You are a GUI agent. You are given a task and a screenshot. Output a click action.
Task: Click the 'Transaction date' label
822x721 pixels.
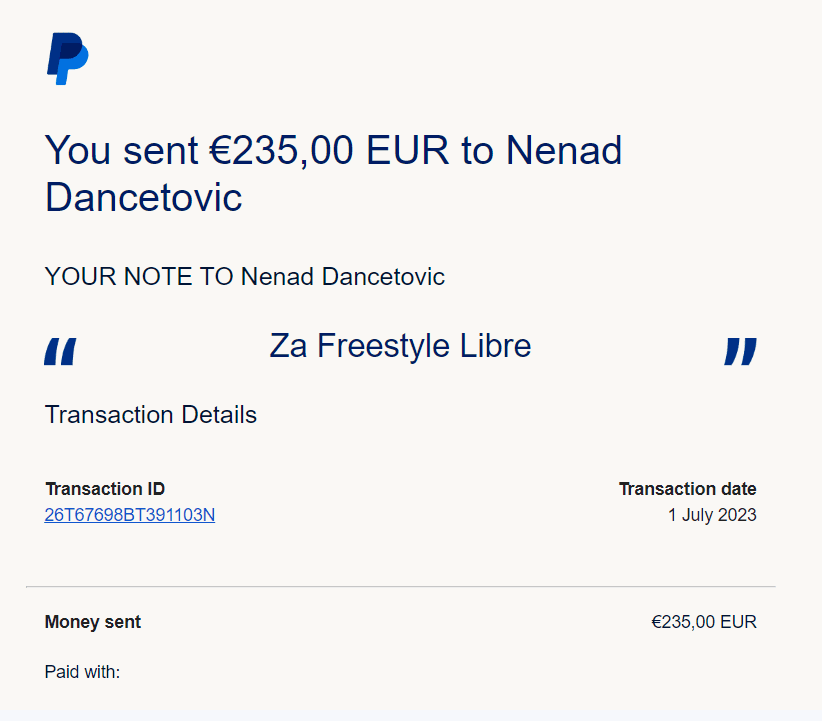[687, 489]
